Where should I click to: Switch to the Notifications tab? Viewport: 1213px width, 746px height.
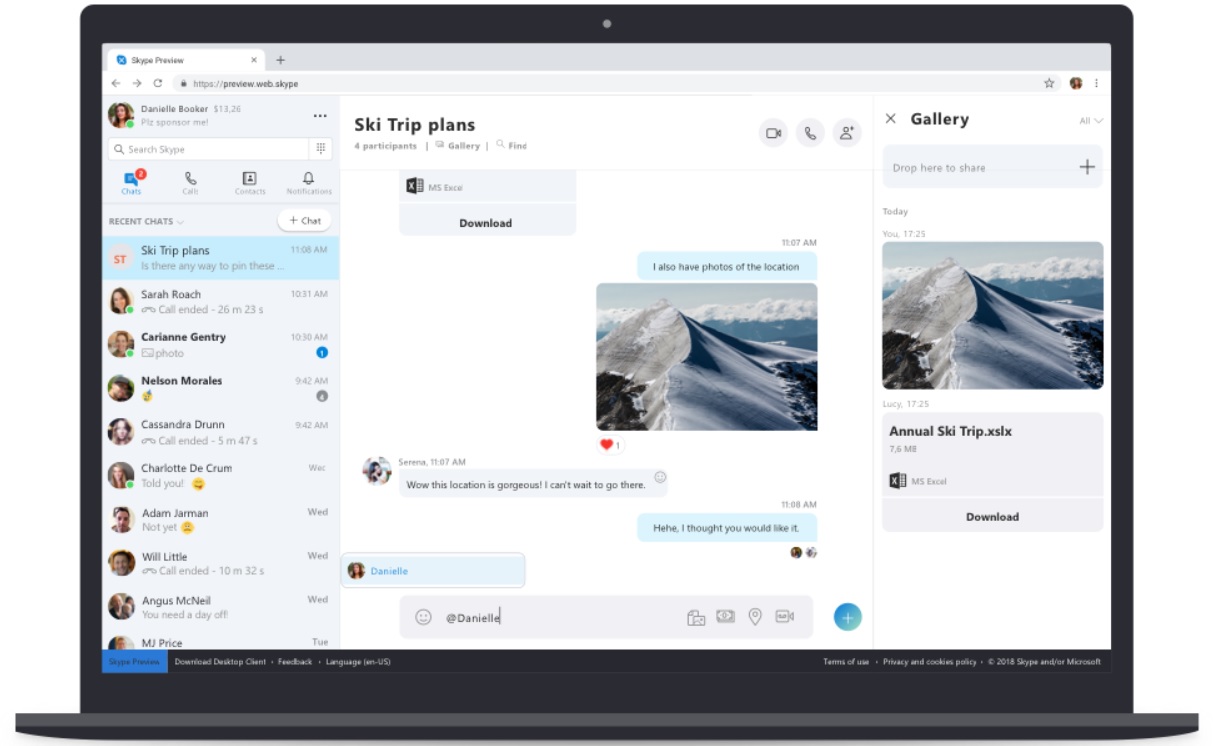[309, 182]
